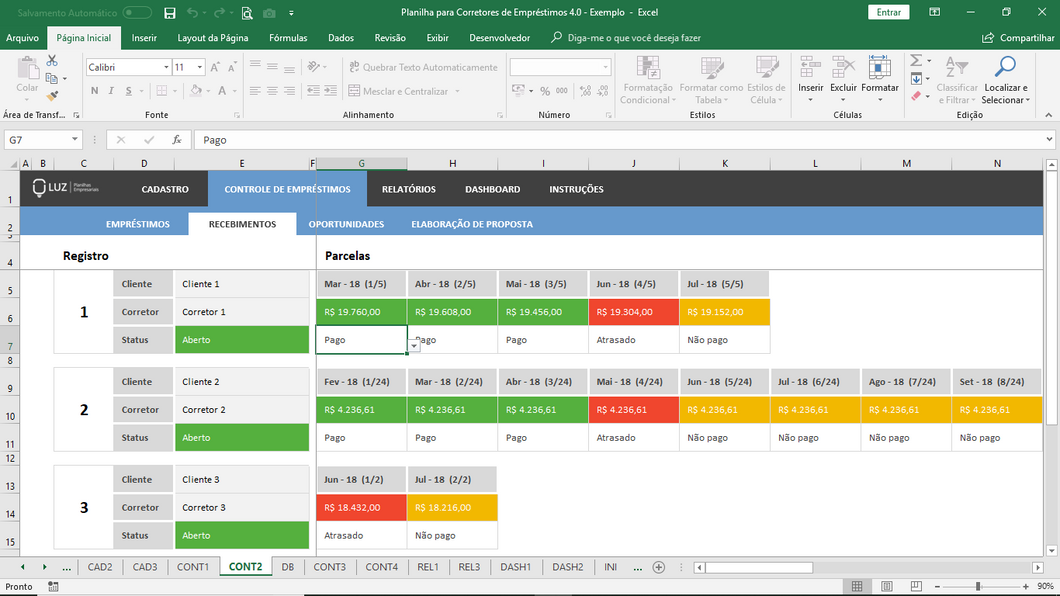Click the Entrar sign-in button

(888, 12)
